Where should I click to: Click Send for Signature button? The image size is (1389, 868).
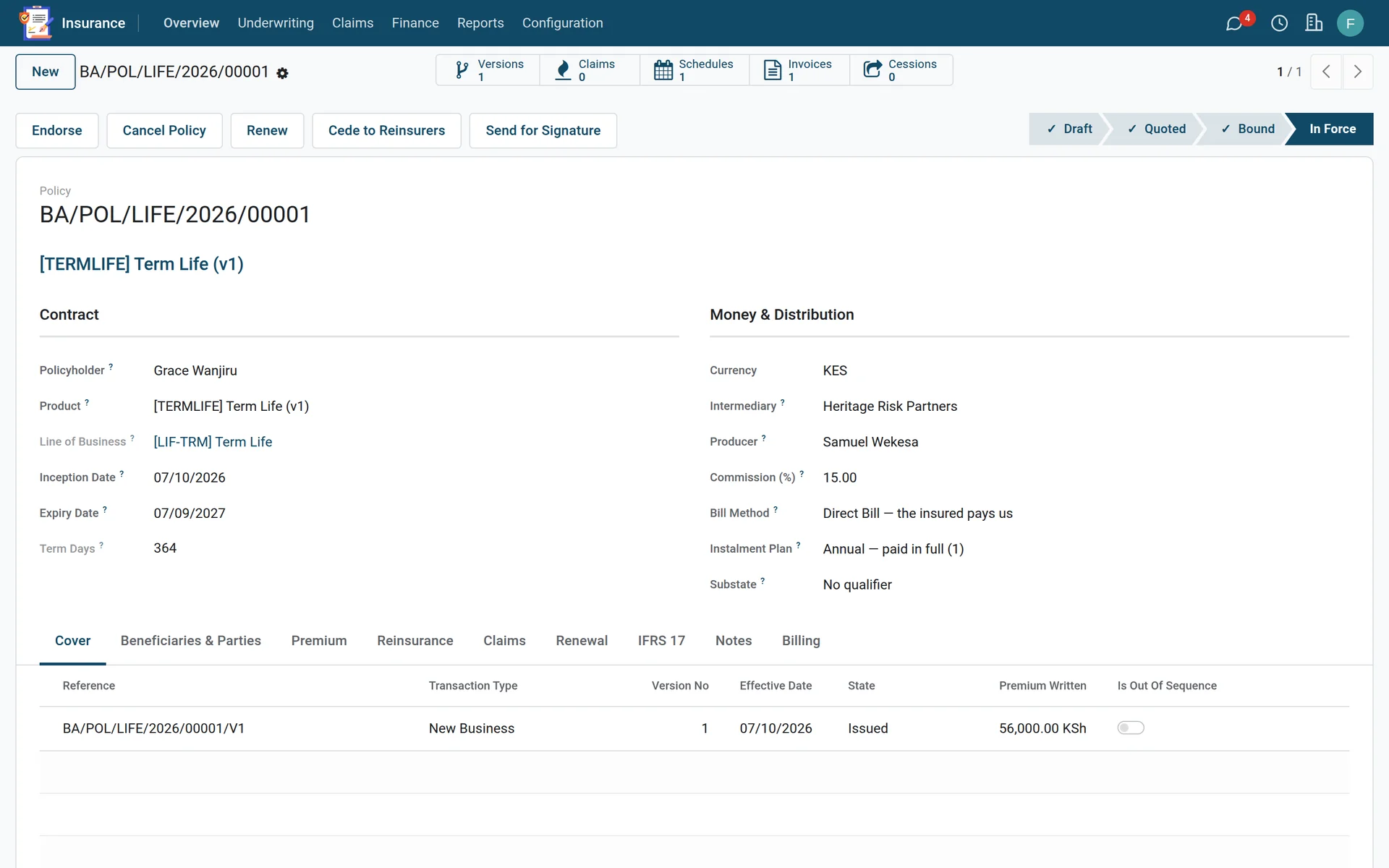click(x=543, y=130)
